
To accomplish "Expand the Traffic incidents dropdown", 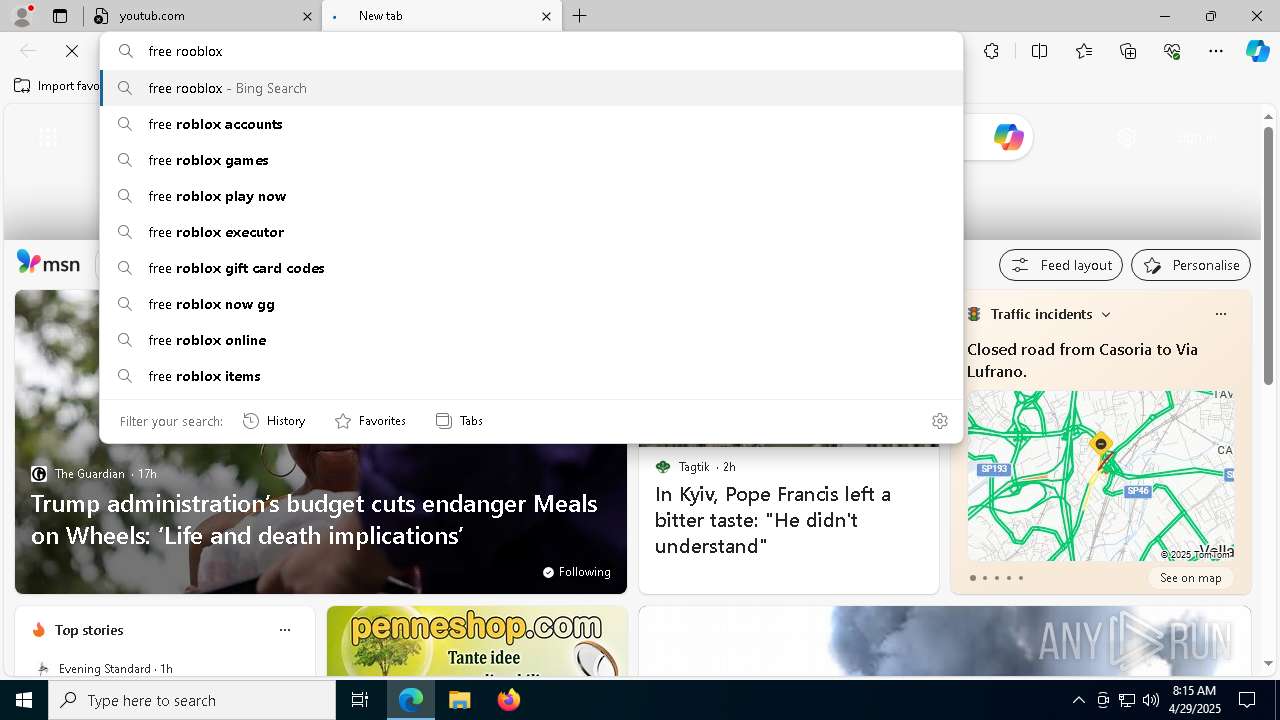I will coord(1106,314).
